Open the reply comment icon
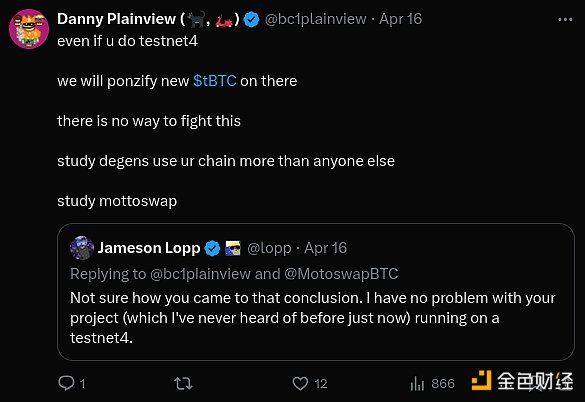This screenshot has width=585, height=402. pos(66,383)
